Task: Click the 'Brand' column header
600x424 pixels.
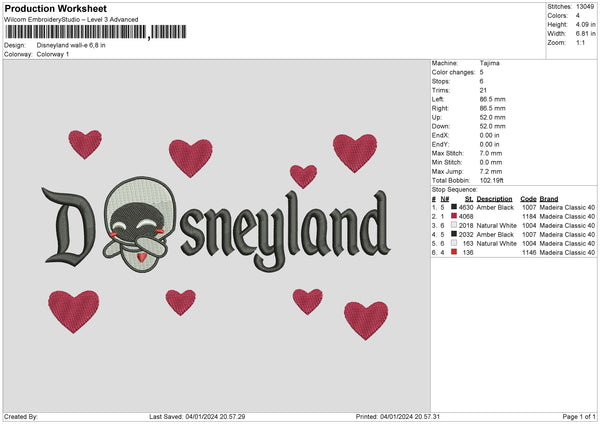Action: (x=548, y=199)
